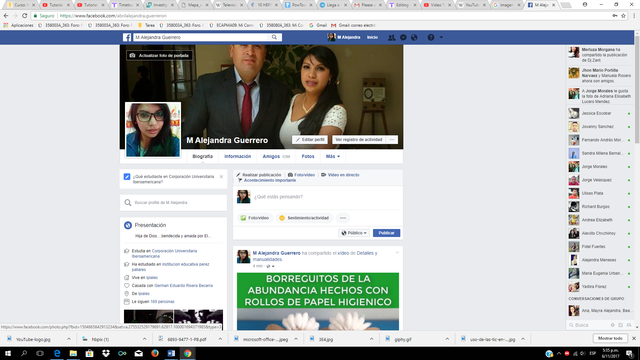640x360 pixels.
Task: Click Actualizar foto de portada button
Action: click(159, 55)
